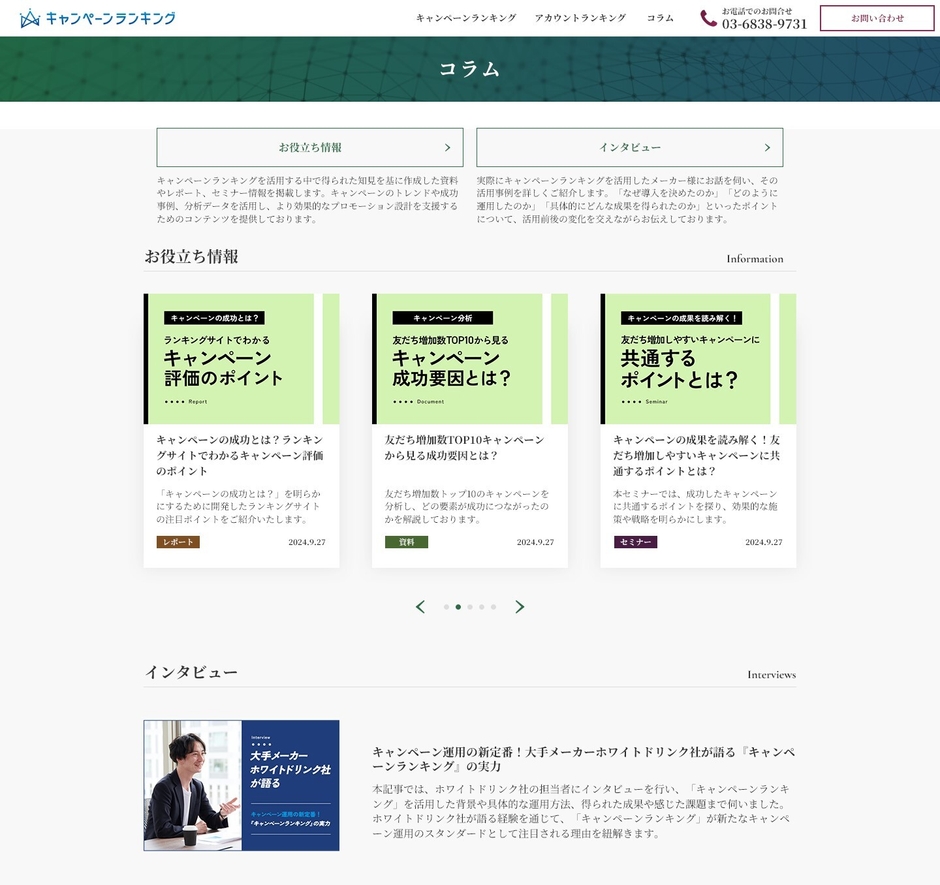The image size is (940, 885).
Task: Click chevron in お役立ち情報 box
Action: click(447, 148)
